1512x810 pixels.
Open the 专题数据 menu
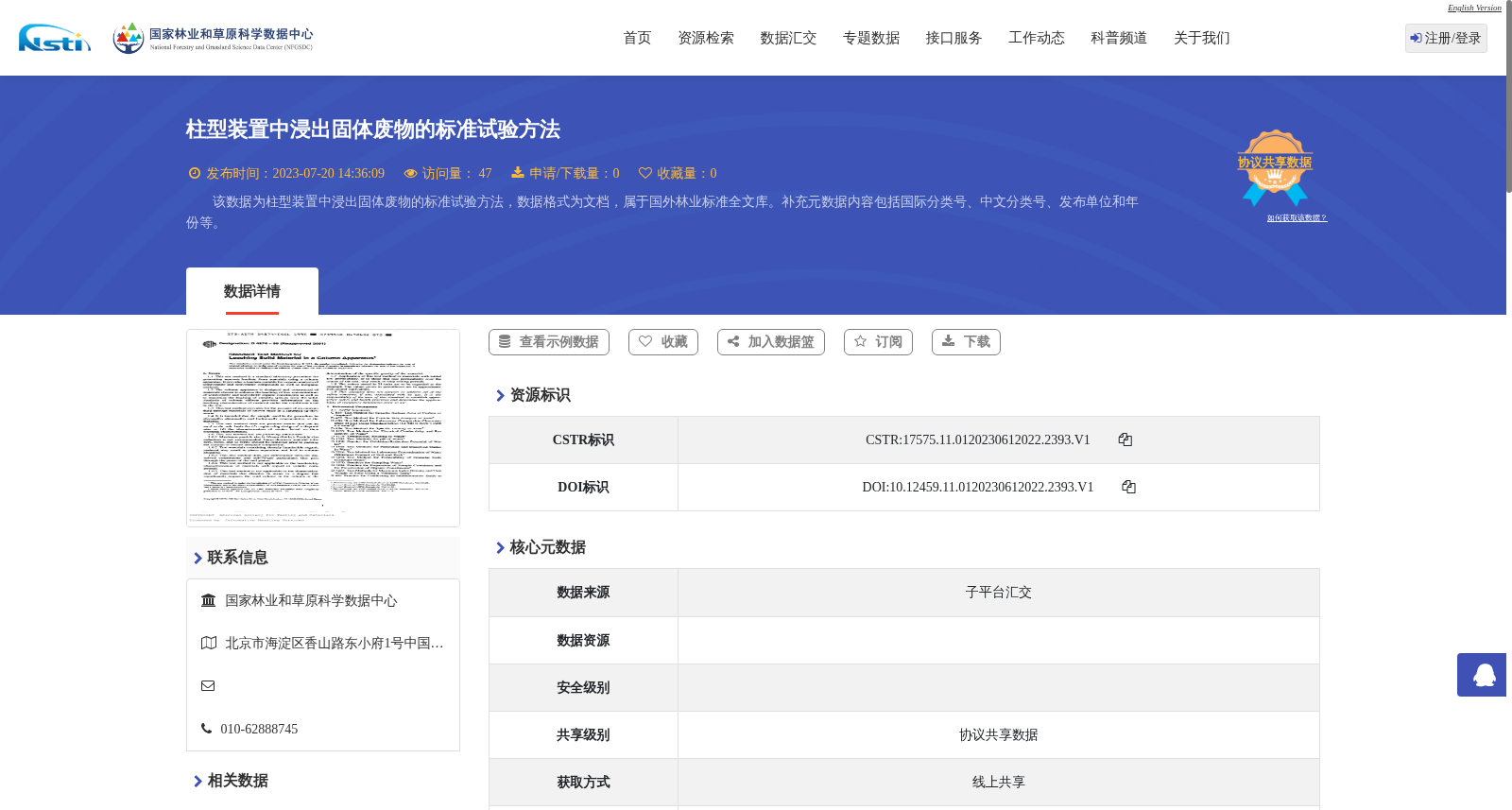point(871,38)
